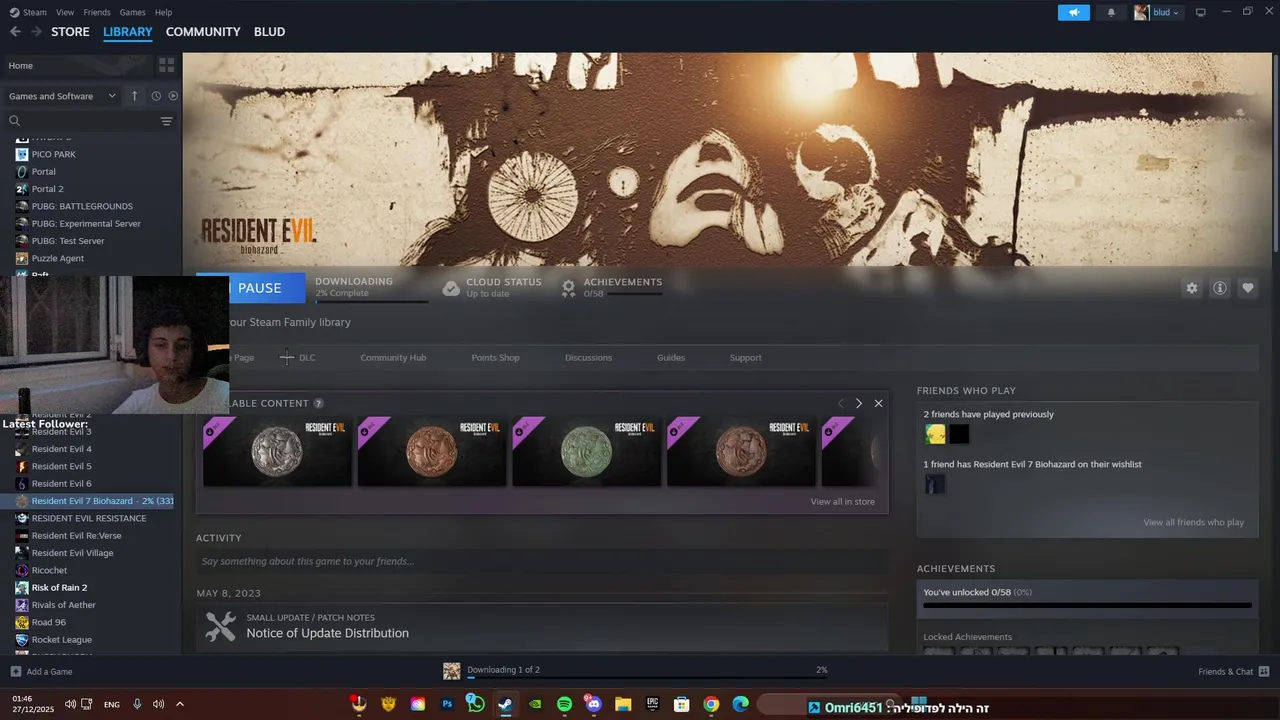1280x720 pixels.
Task: Open the green coin DLC thumbnail
Action: tap(586, 451)
